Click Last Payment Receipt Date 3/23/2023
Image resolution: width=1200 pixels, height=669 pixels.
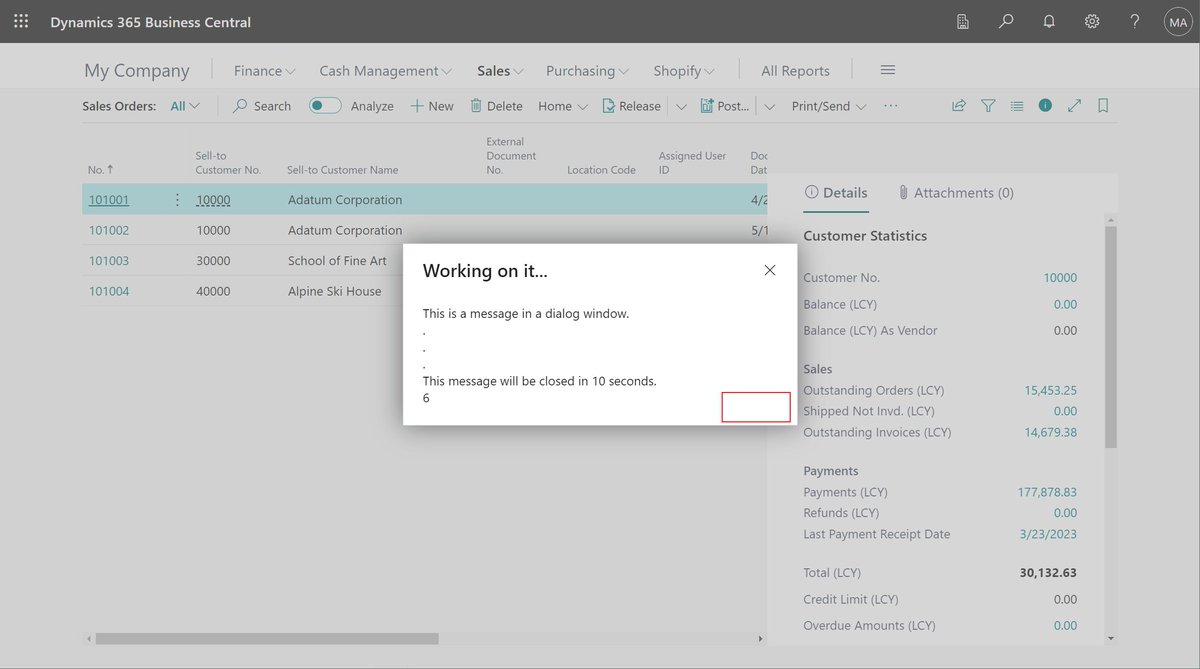[1049, 534]
